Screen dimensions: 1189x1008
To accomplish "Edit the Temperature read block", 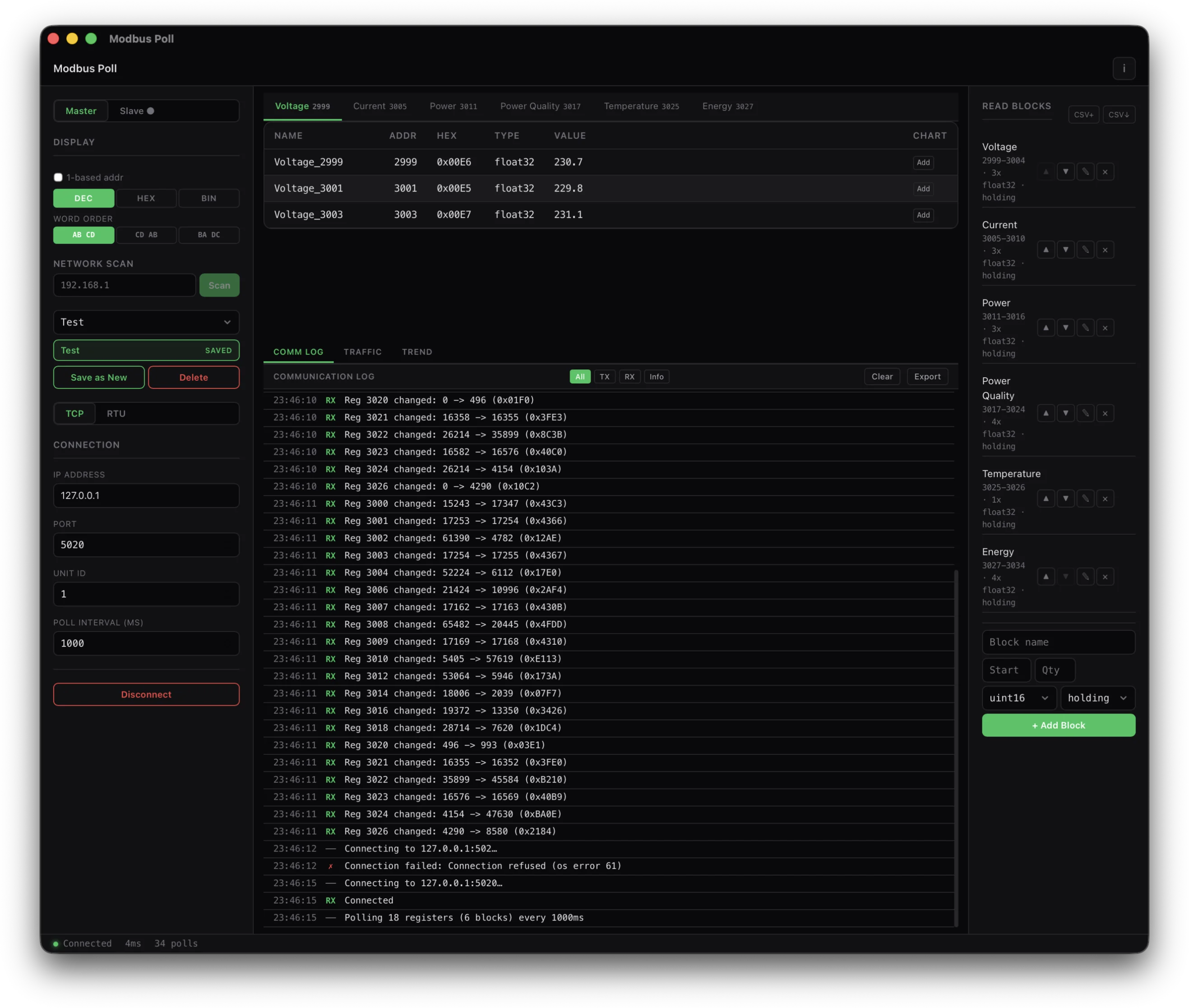I will [1085, 499].
